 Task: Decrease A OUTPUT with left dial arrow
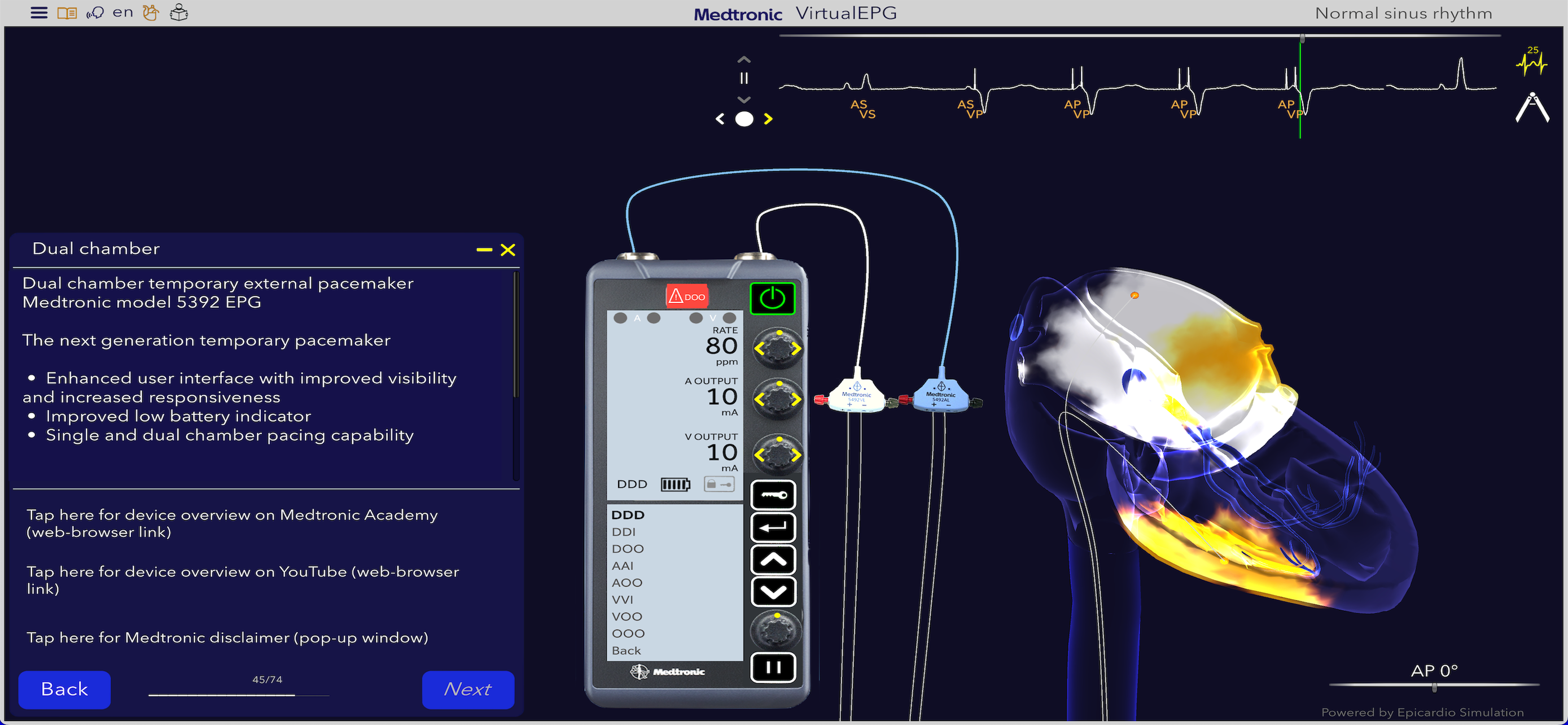click(759, 400)
